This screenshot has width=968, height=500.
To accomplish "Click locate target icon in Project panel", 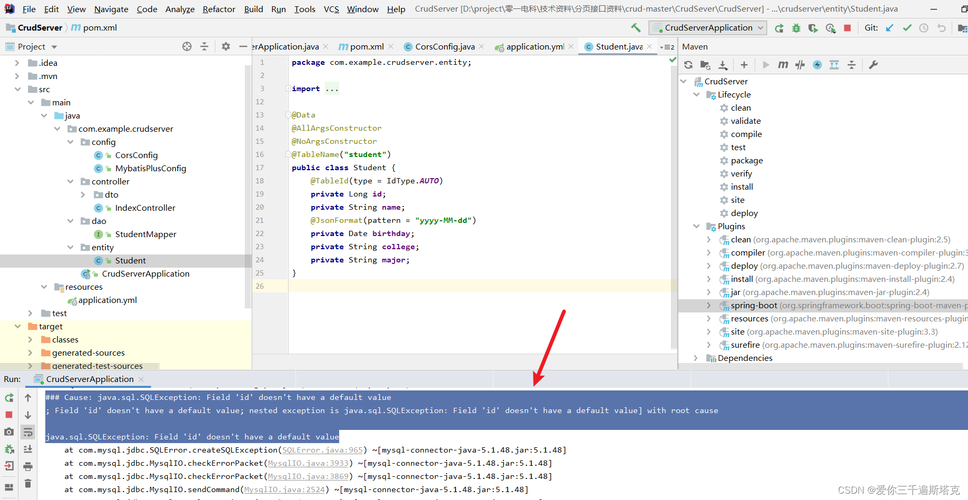I will (x=187, y=46).
